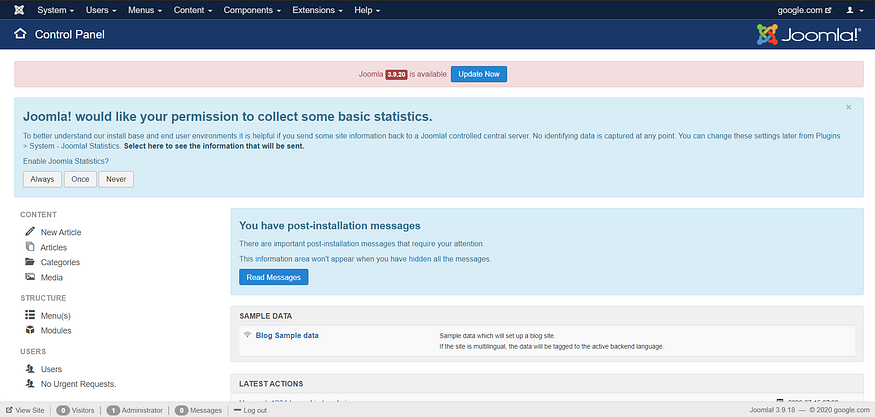Open New Article link
This screenshot has width=875, height=417.
click(61, 232)
